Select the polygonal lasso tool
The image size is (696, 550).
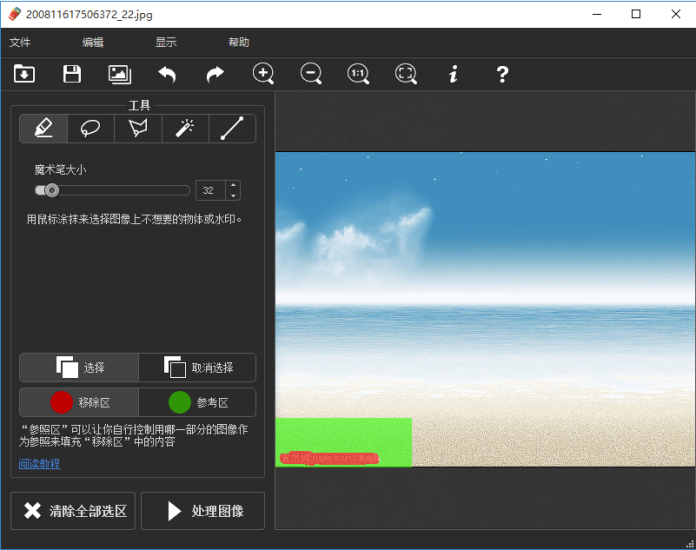pyautogui.click(x=138, y=129)
